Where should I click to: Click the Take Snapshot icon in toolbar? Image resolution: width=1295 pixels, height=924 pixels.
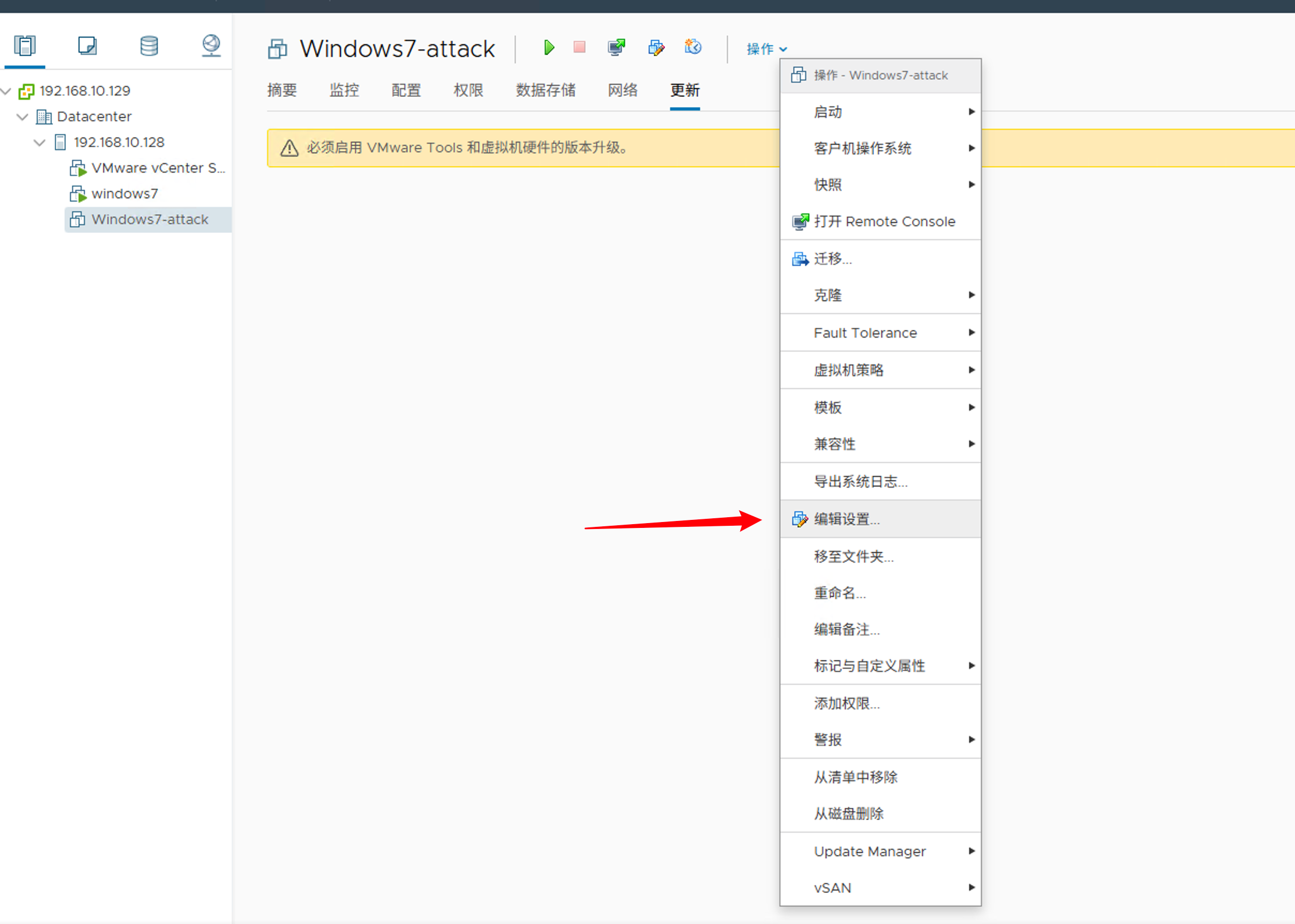pyautogui.click(x=693, y=47)
